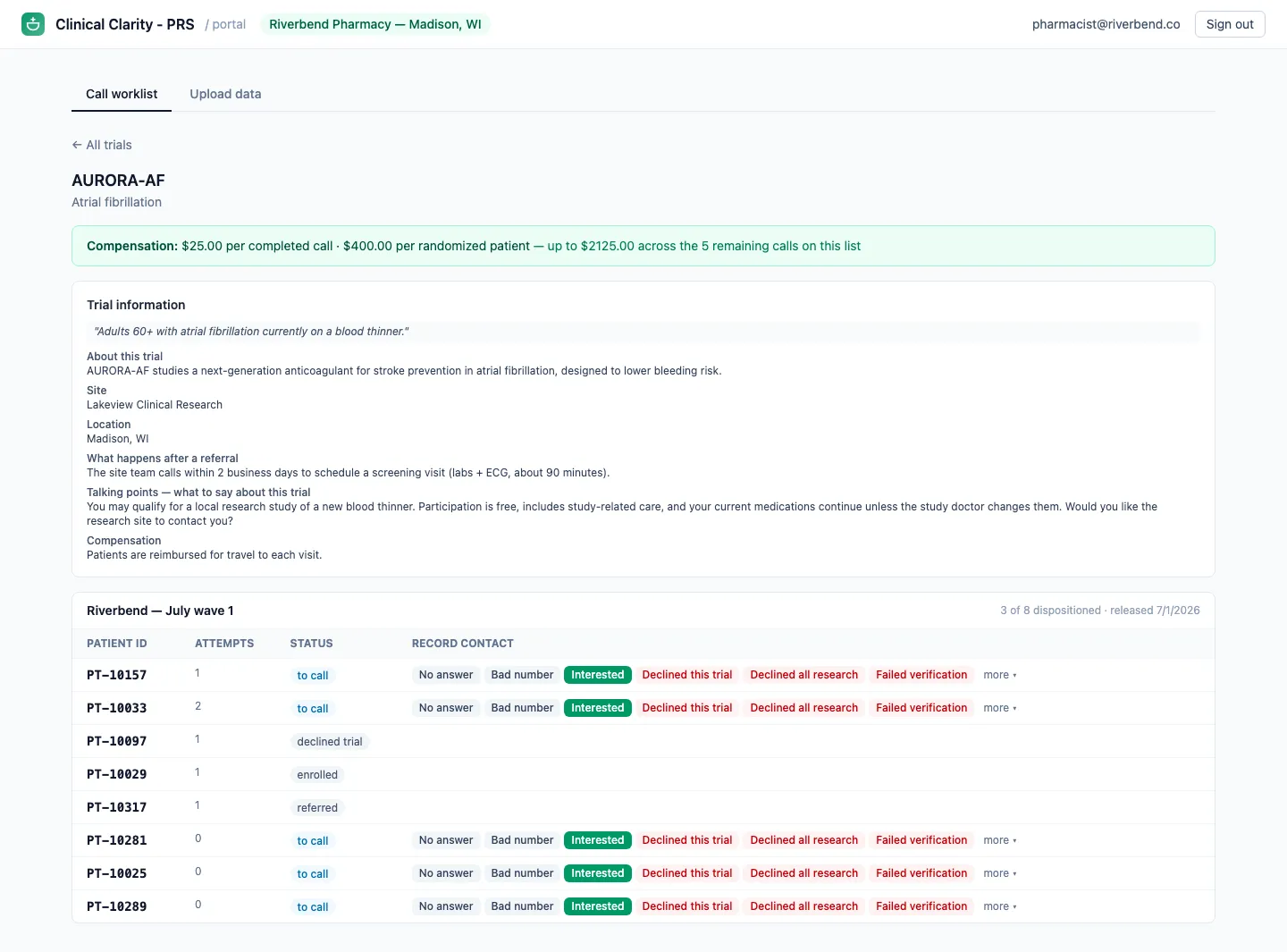Click the Clinical Clarity logo icon
The width and height of the screenshot is (1287, 952).
pos(33,24)
